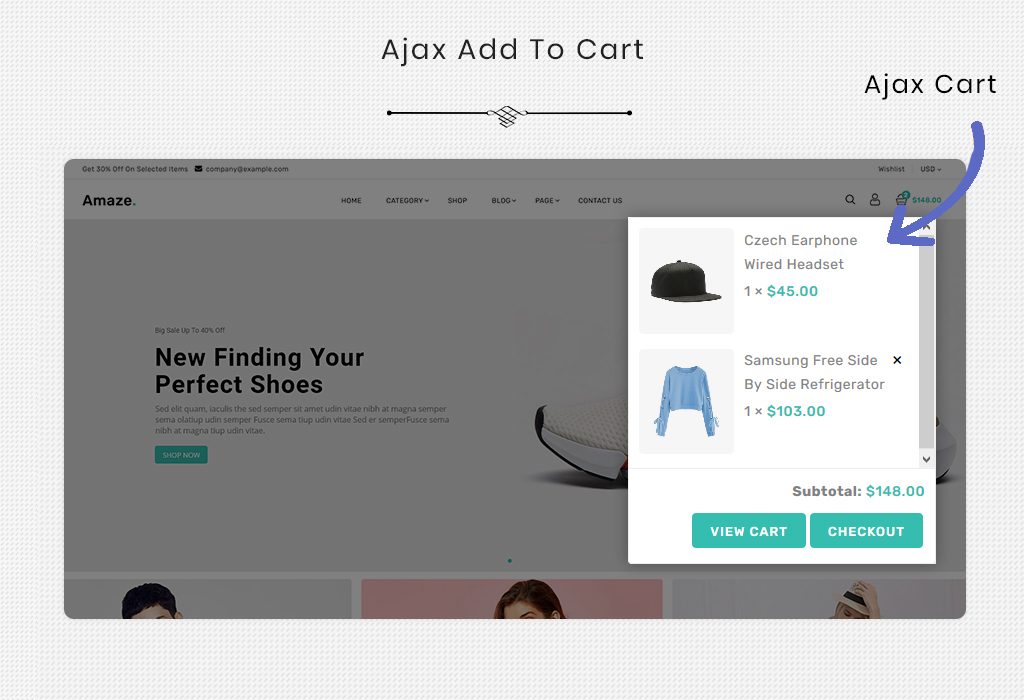
Task: Click the VIEW CART button
Action: [748, 531]
